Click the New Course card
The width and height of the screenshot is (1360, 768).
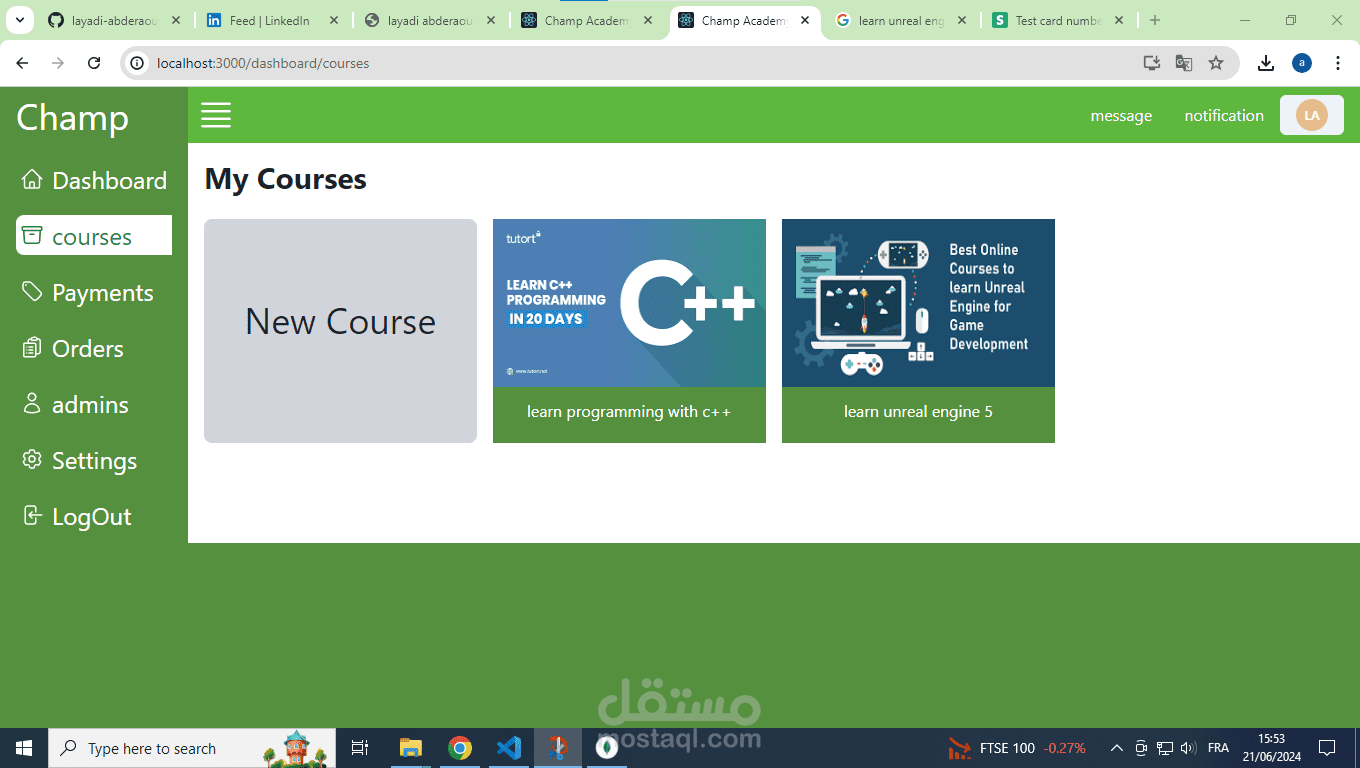340,331
